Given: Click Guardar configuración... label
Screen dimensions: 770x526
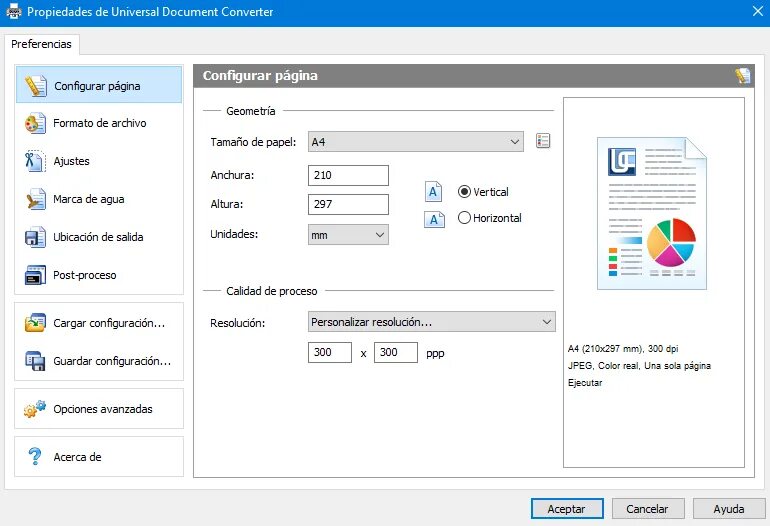Looking at the screenshot, I should click(112, 361).
